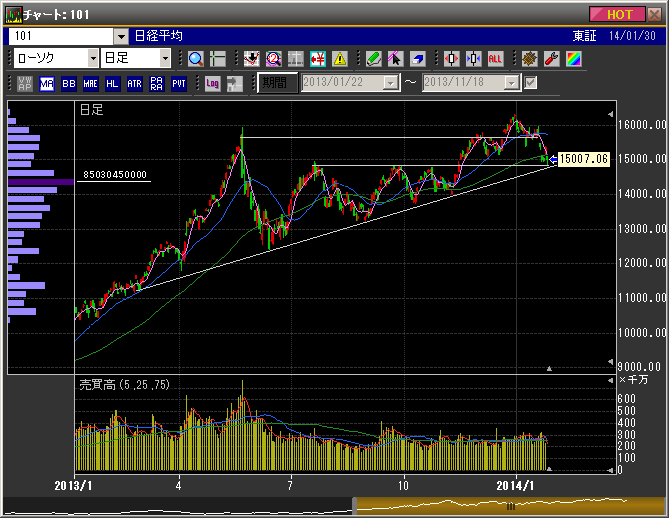Toggle the PVT indicator button

click(178, 83)
